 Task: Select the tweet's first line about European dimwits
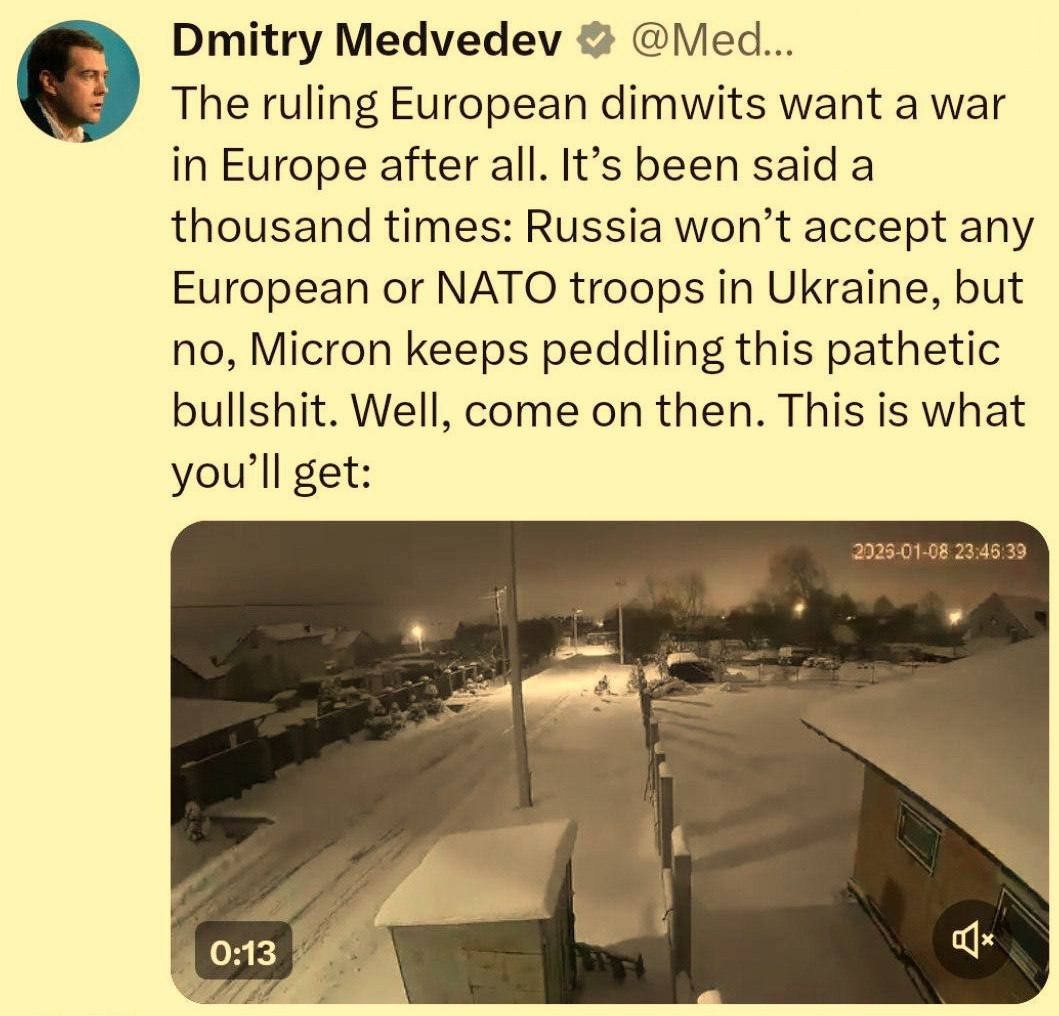[589, 106]
